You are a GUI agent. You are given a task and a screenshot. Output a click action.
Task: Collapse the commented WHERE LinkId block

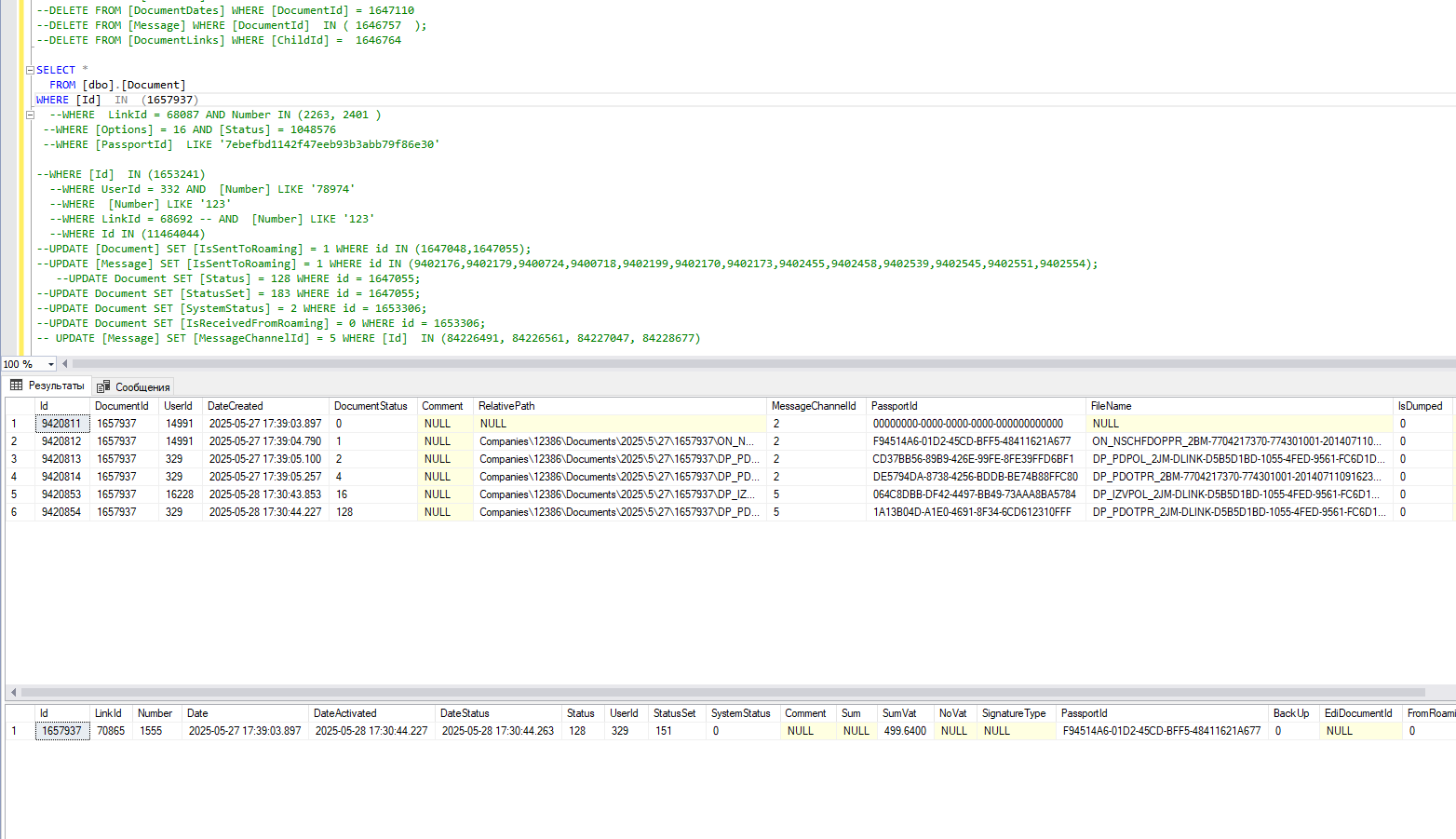[30, 115]
